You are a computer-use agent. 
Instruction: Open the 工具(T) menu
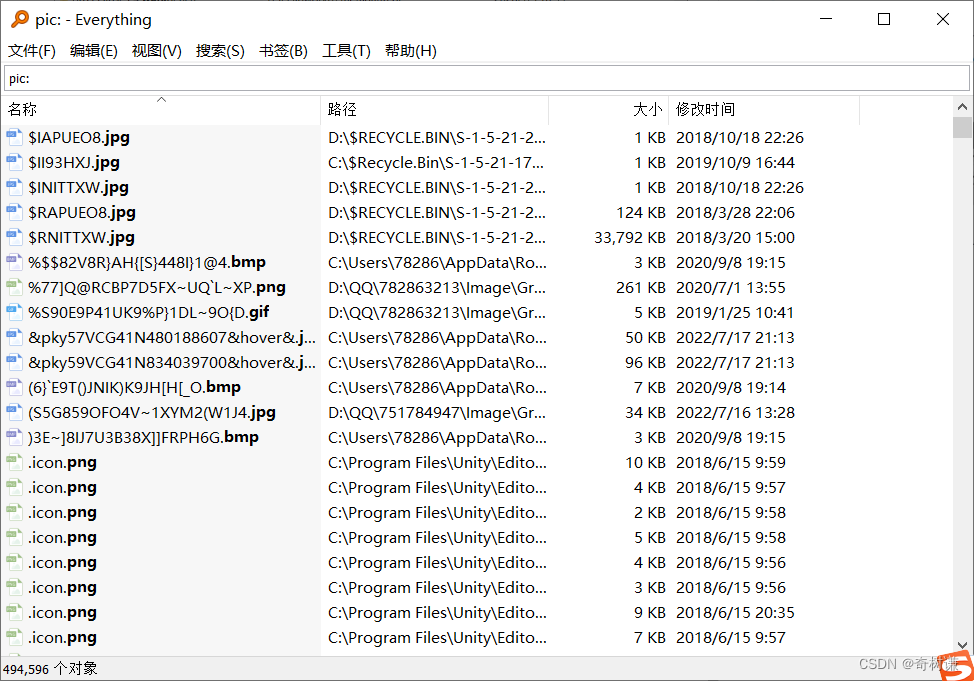coord(346,51)
